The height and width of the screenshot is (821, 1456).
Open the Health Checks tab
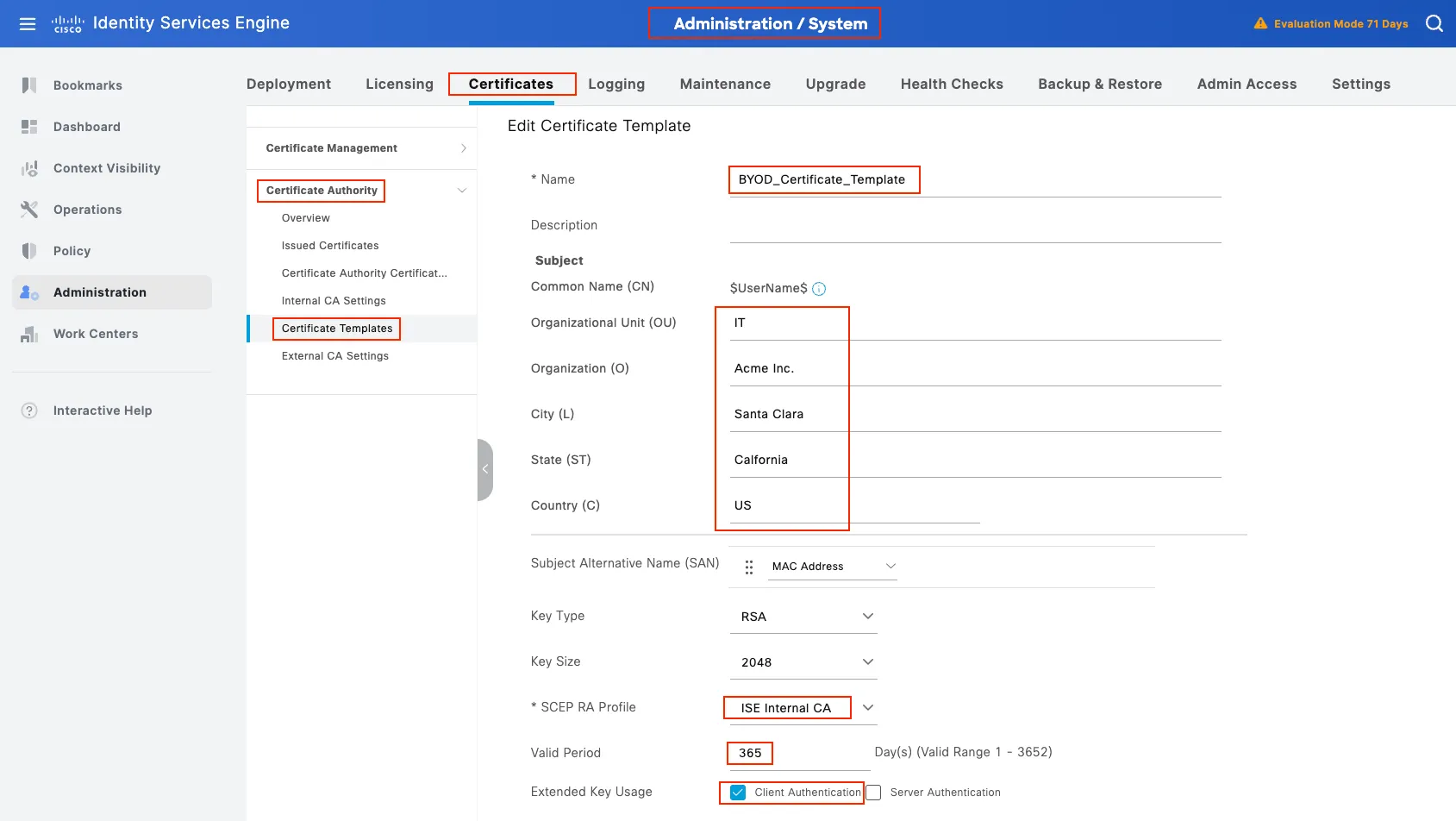[x=952, y=84]
